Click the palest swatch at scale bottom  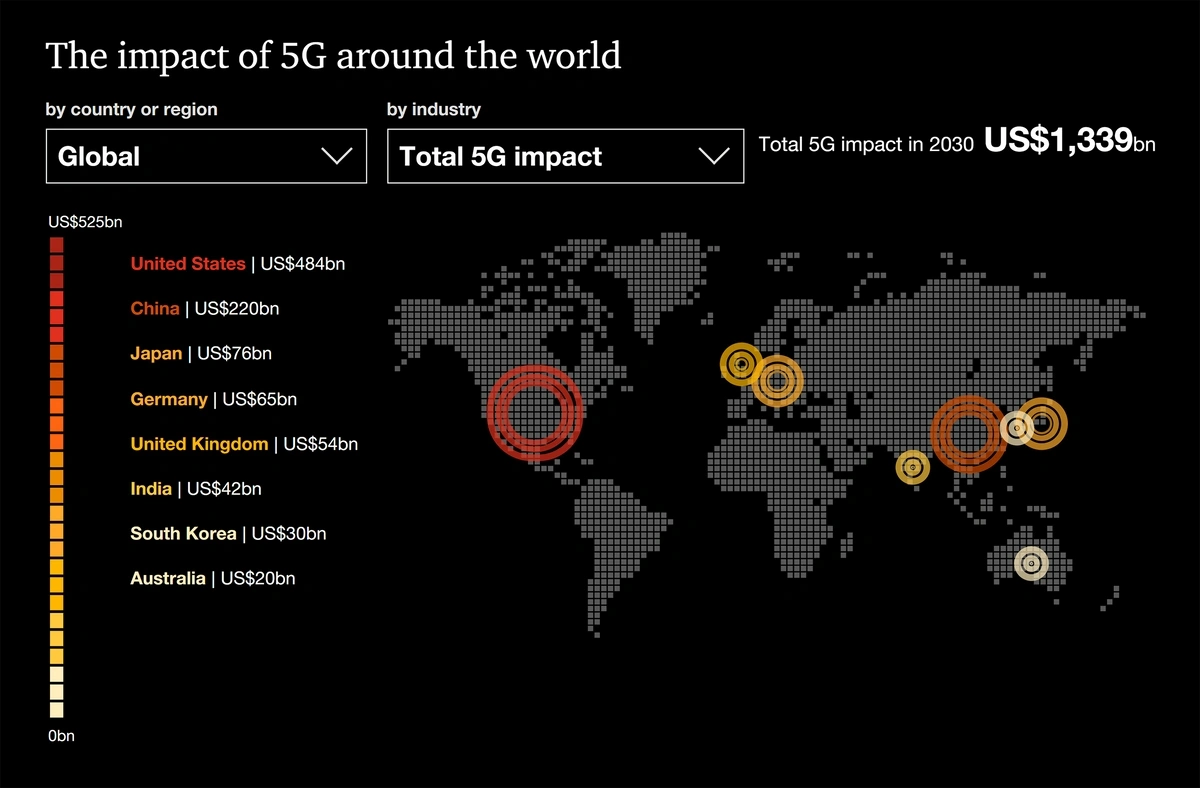click(x=56, y=710)
